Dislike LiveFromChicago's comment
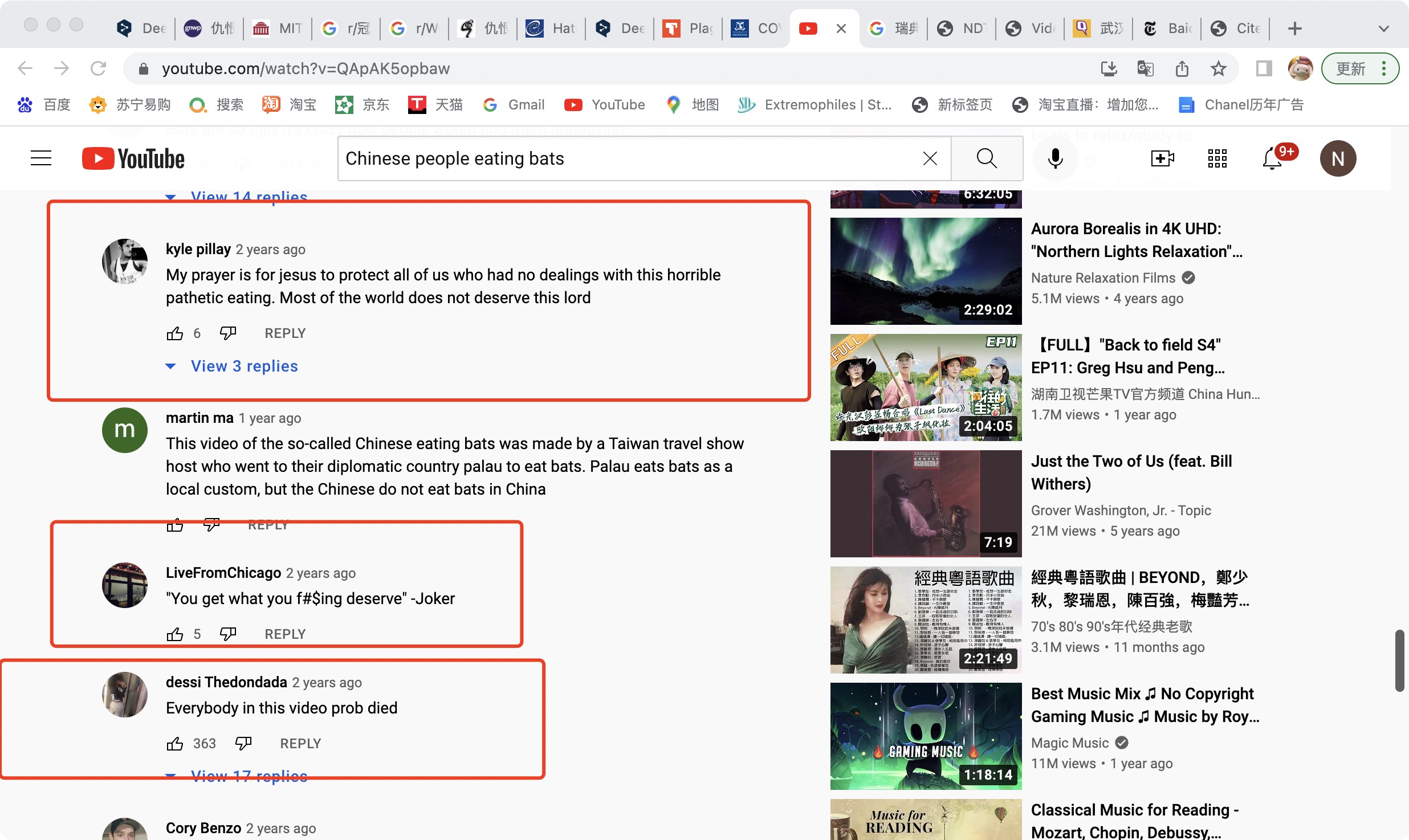 coord(228,634)
